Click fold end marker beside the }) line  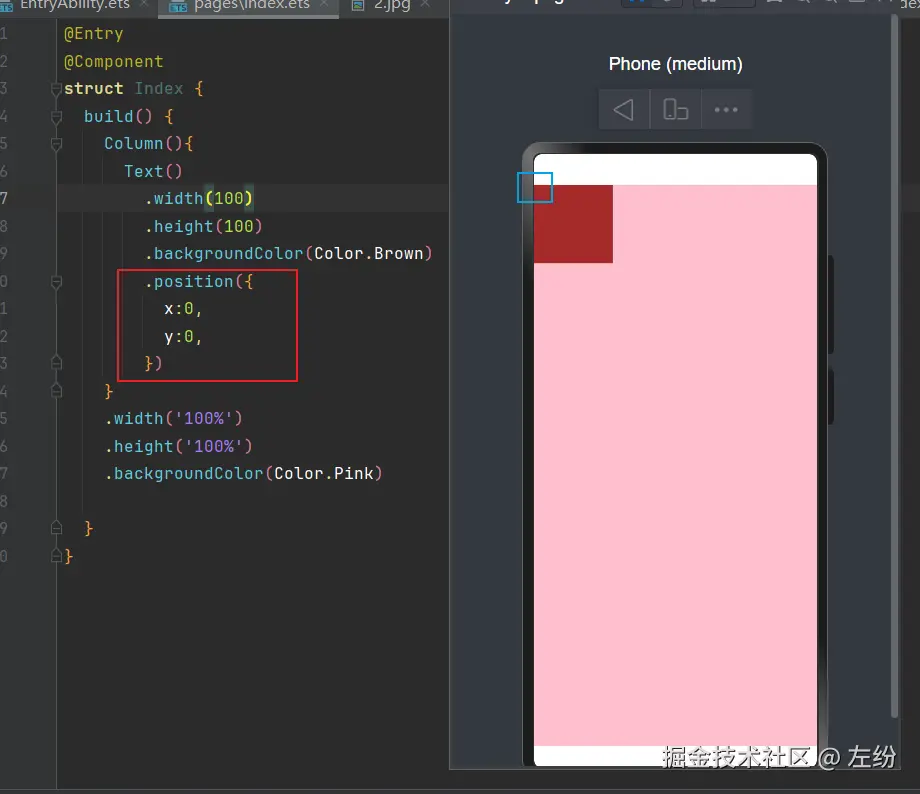pyautogui.click(x=56, y=363)
